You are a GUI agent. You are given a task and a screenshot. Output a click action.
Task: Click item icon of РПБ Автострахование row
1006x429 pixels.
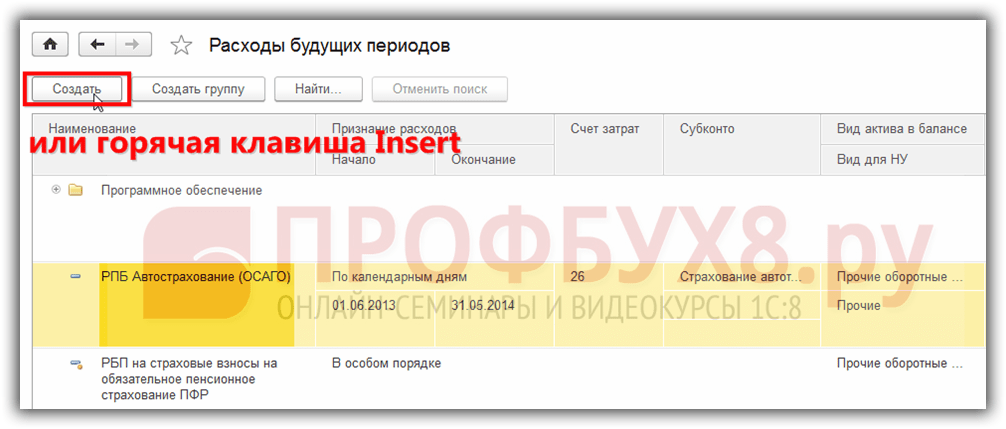pos(75,276)
